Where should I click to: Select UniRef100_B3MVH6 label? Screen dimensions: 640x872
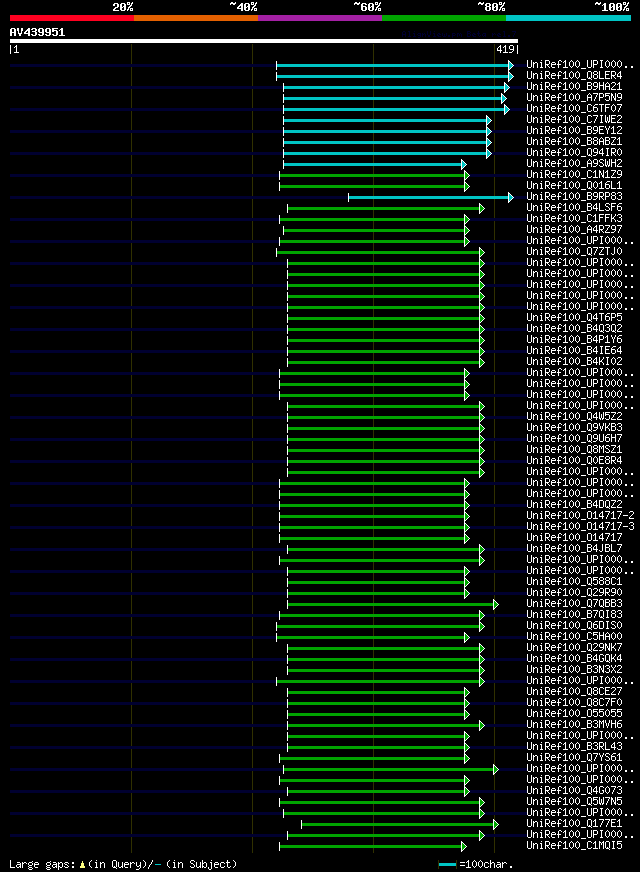[574, 725]
